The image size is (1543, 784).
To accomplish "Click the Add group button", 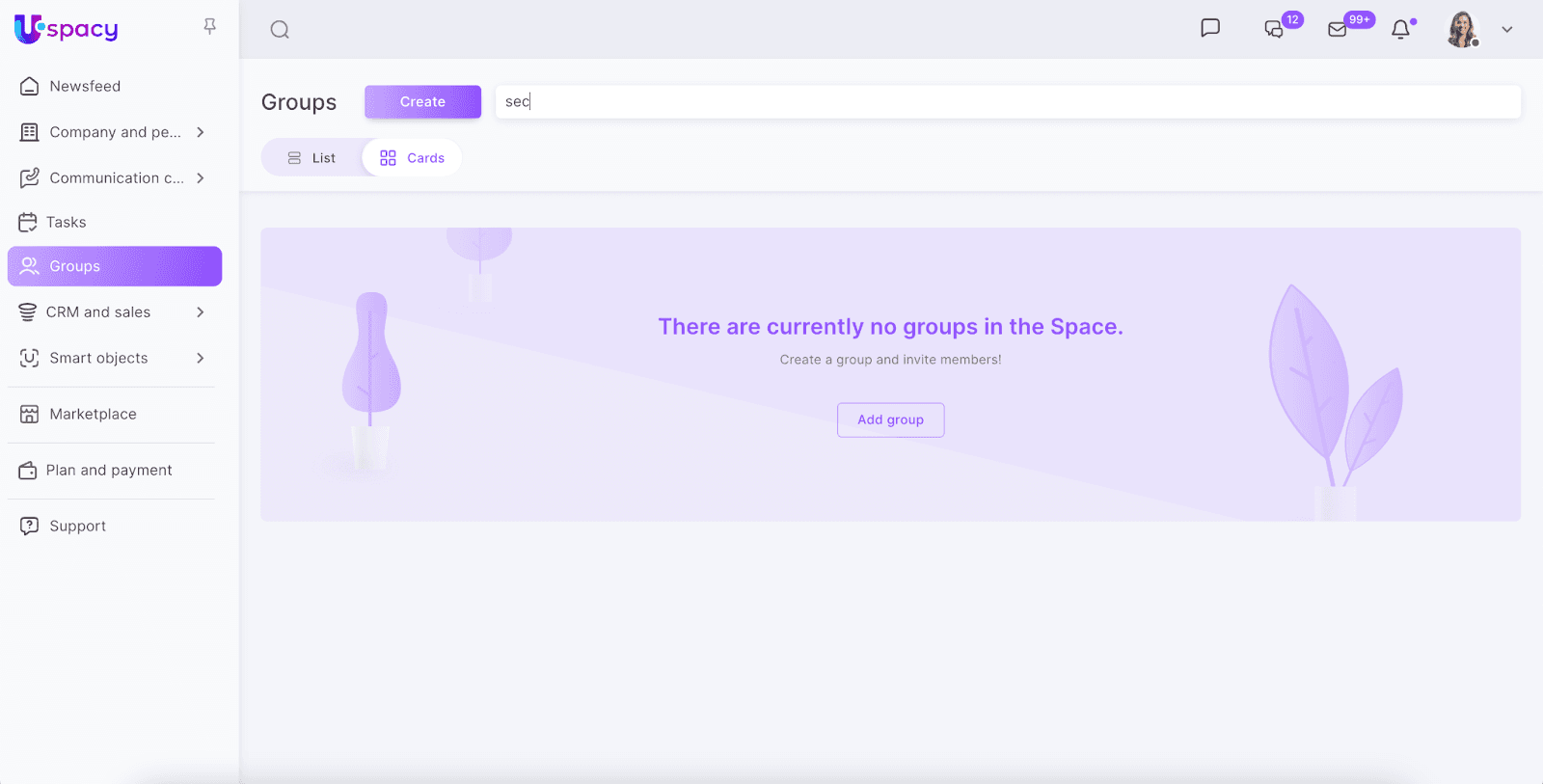I will pyautogui.click(x=890, y=420).
